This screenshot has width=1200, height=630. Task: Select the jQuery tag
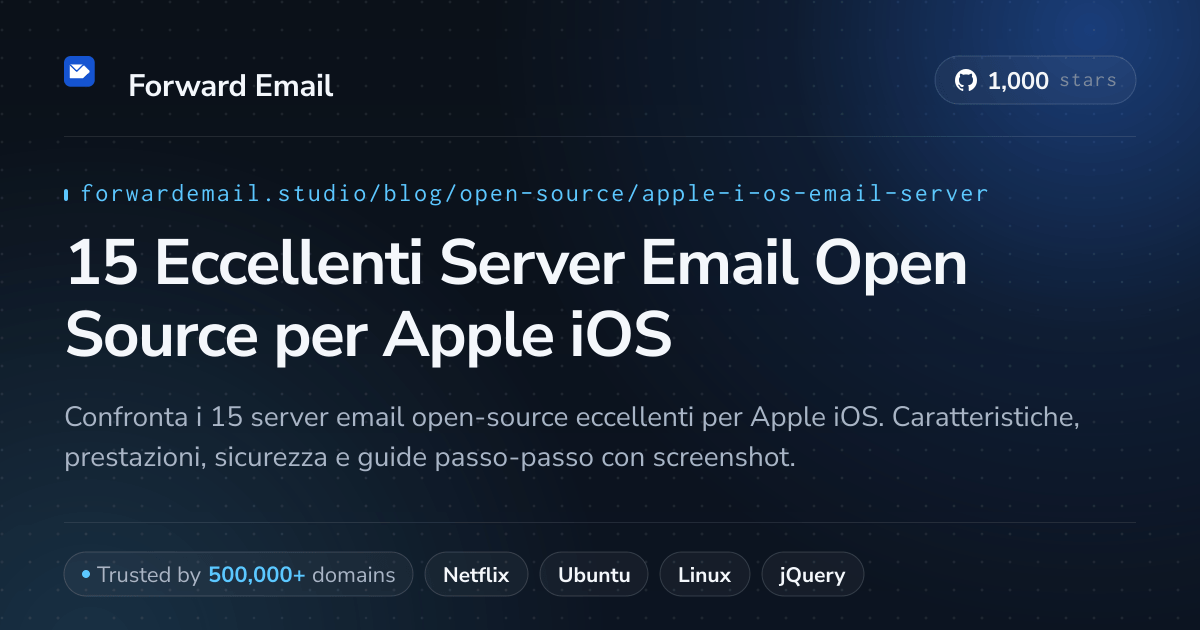813,575
